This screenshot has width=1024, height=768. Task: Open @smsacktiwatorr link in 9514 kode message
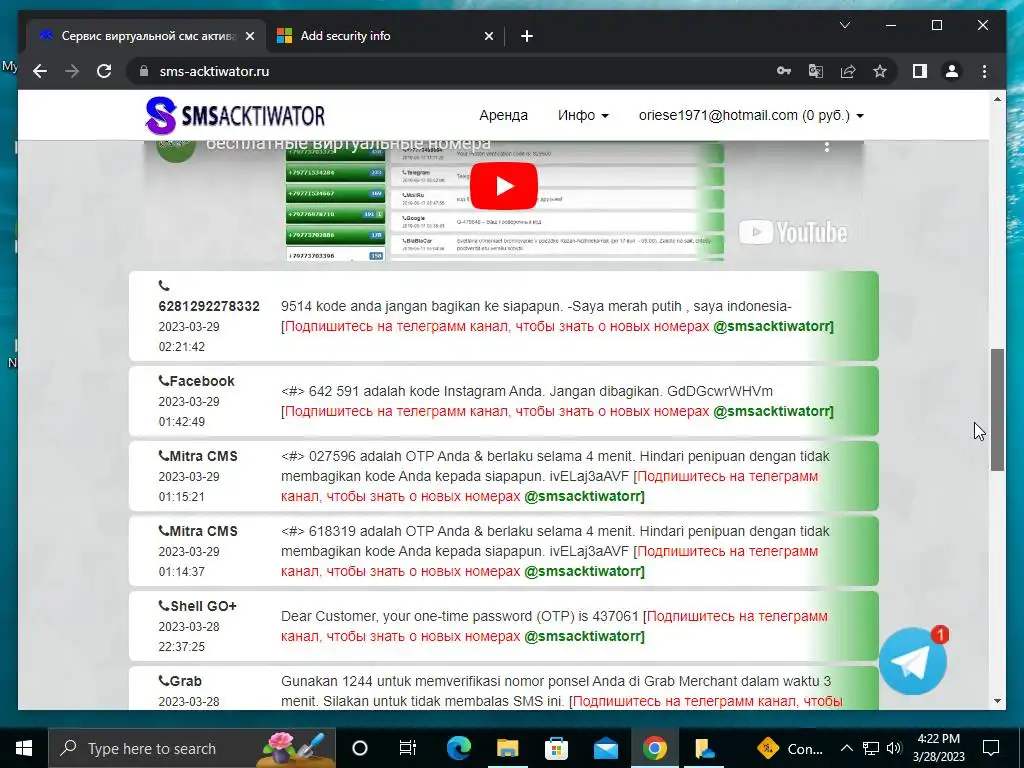pyautogui.click(x=773, y=326)
